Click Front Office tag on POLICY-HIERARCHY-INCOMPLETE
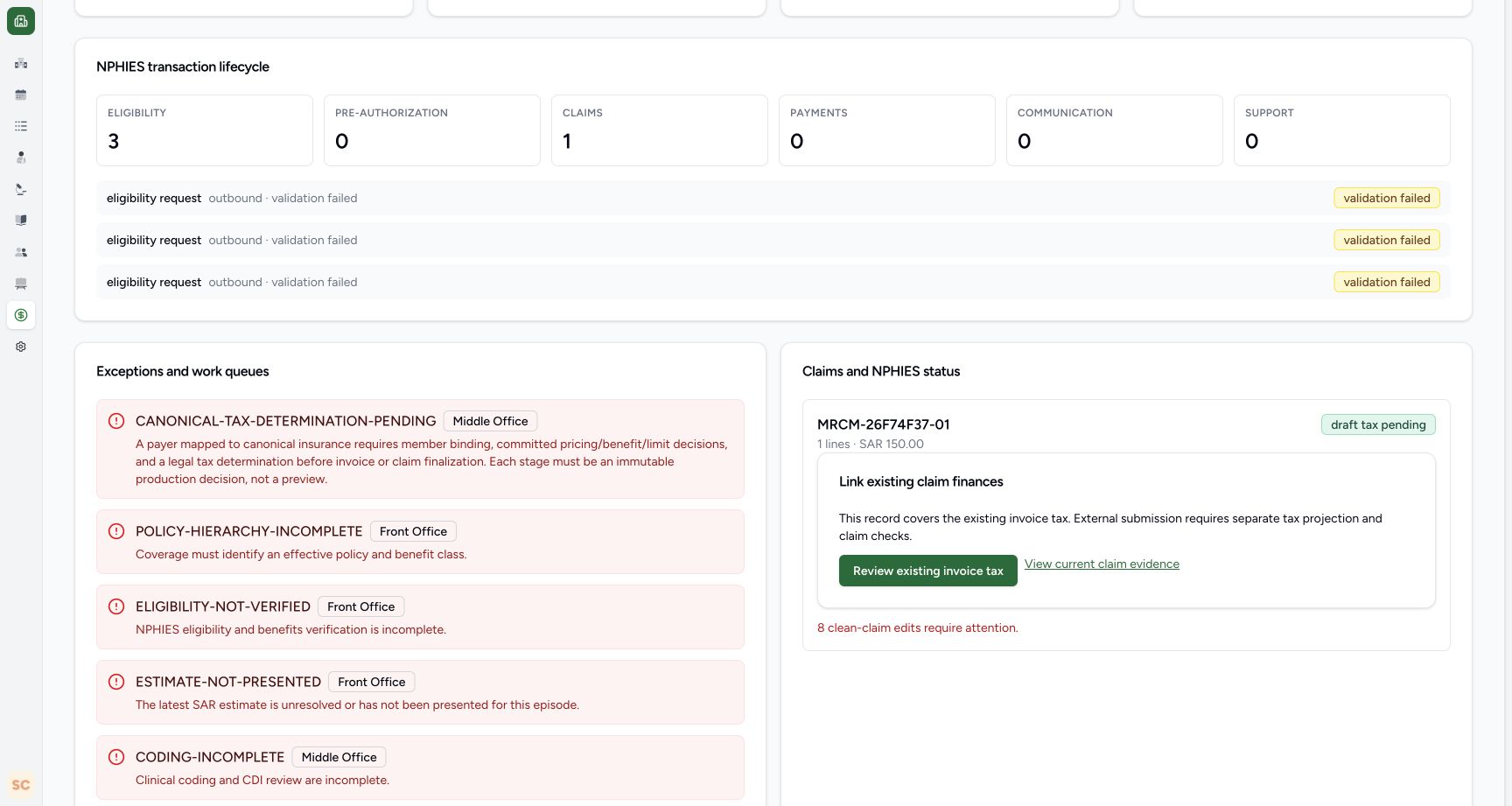This screenshot has height=806, width=1512. [413, 531]
